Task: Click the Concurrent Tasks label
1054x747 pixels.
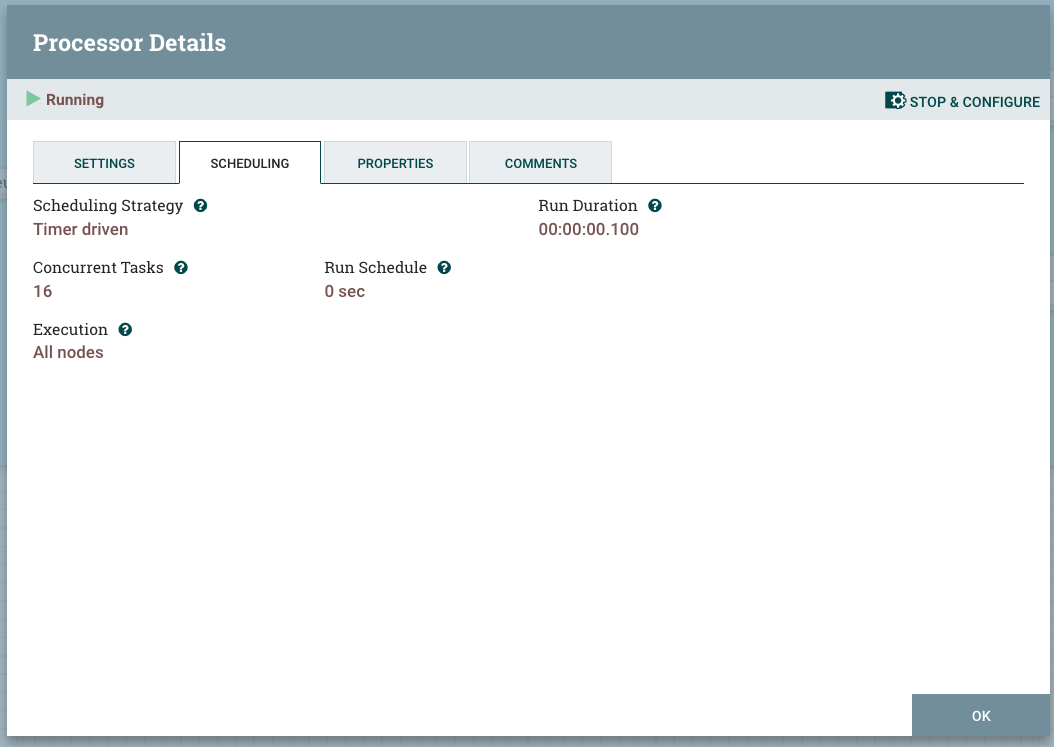Action: pos(98,268)
